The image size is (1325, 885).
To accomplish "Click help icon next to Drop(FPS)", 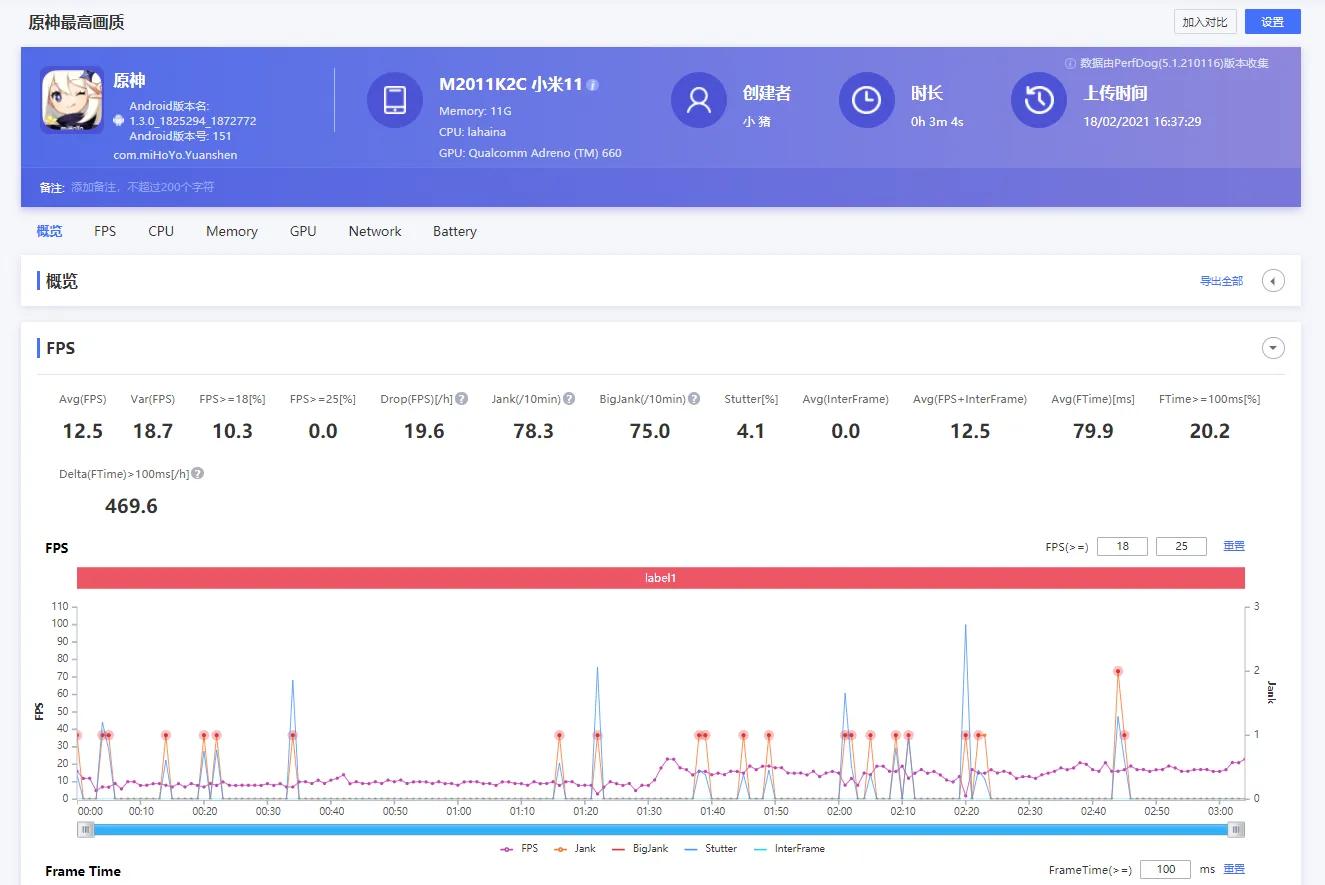I will click(x=462, y=399).
